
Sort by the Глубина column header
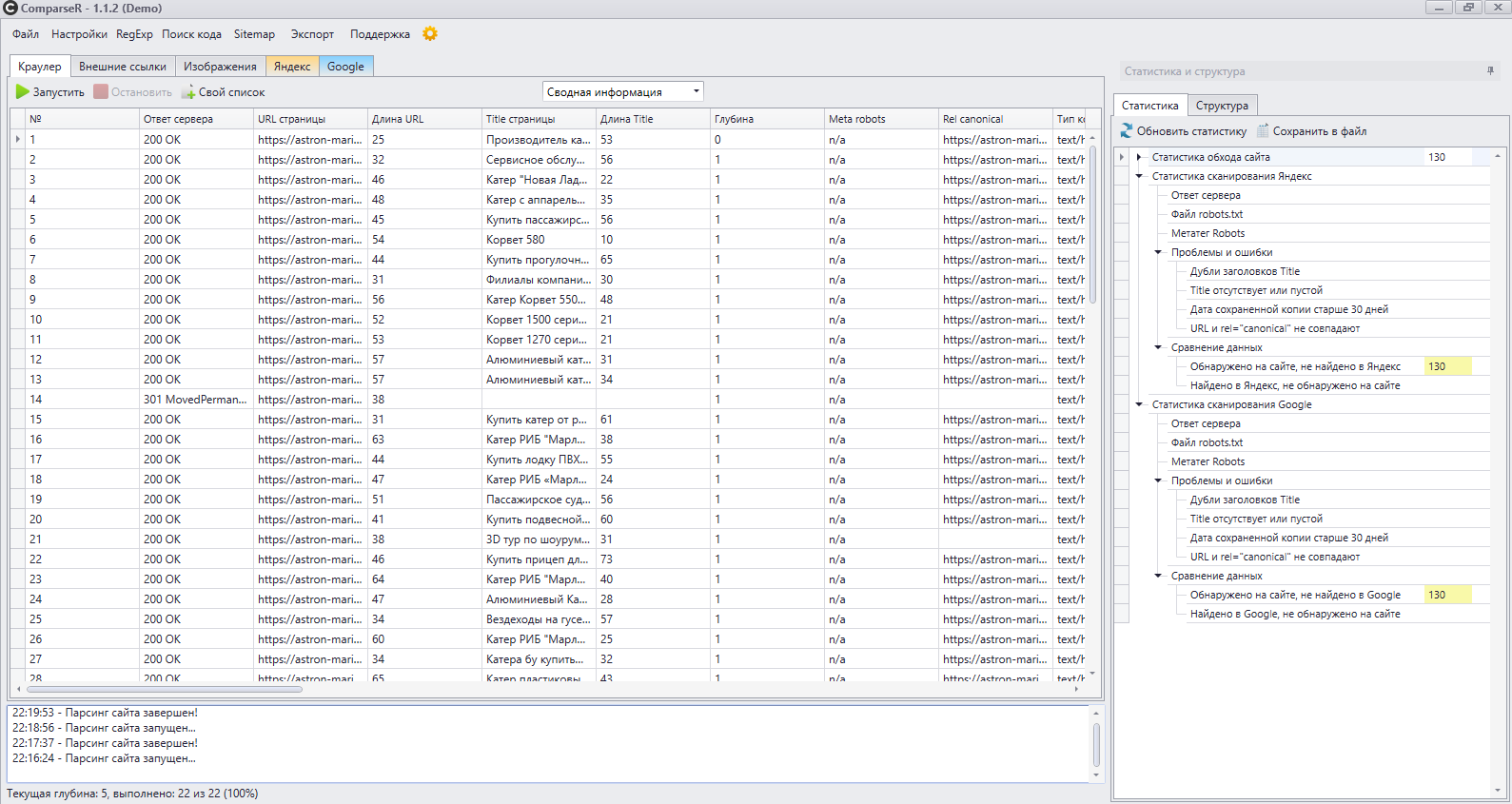pos(767,119)
